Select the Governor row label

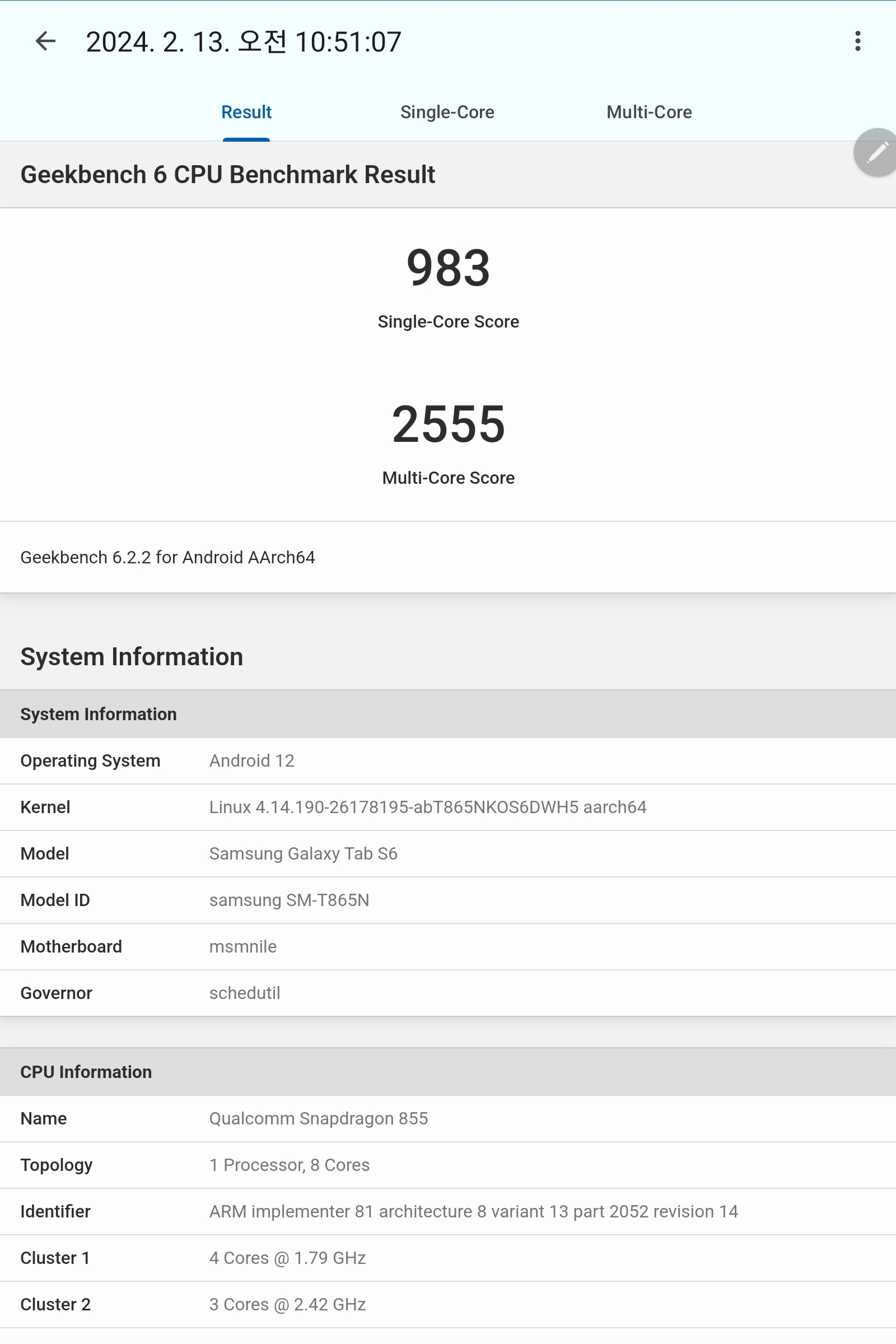coord(56,992)
